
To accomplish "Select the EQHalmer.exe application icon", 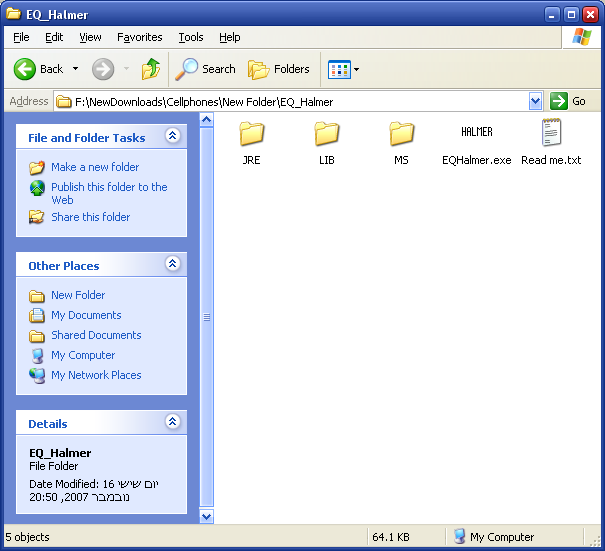I will tap(476, 133).
